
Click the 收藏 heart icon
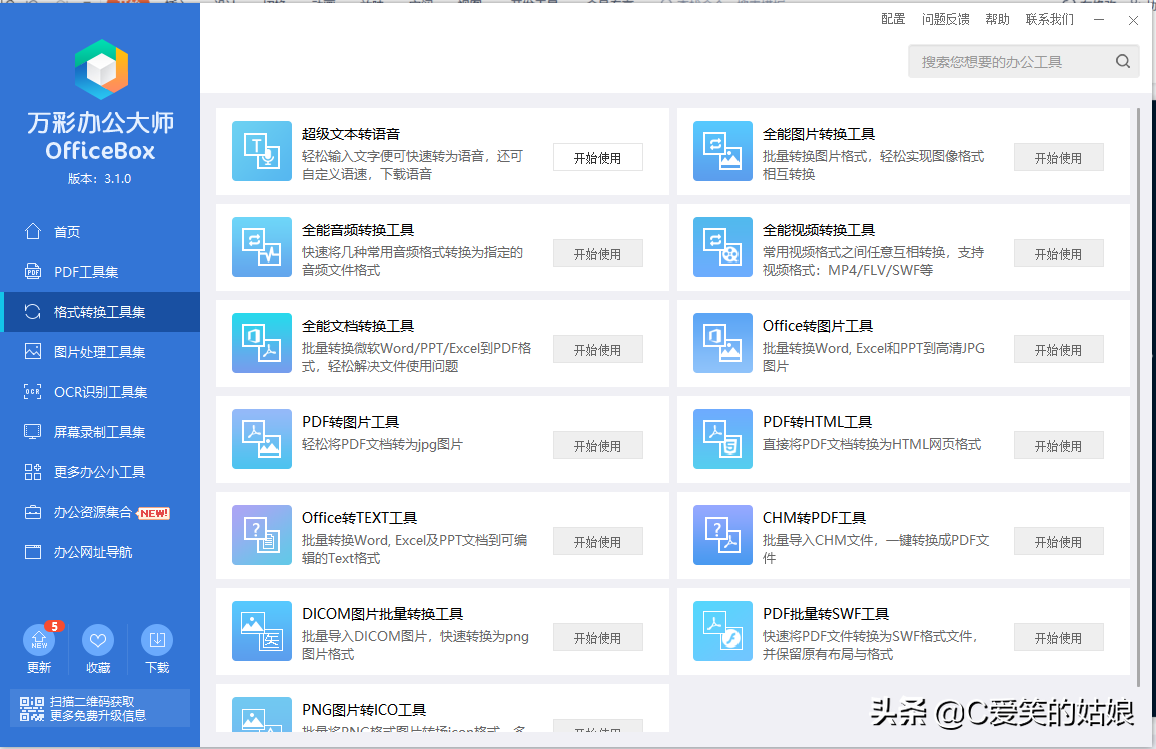[x=98, y=640]
